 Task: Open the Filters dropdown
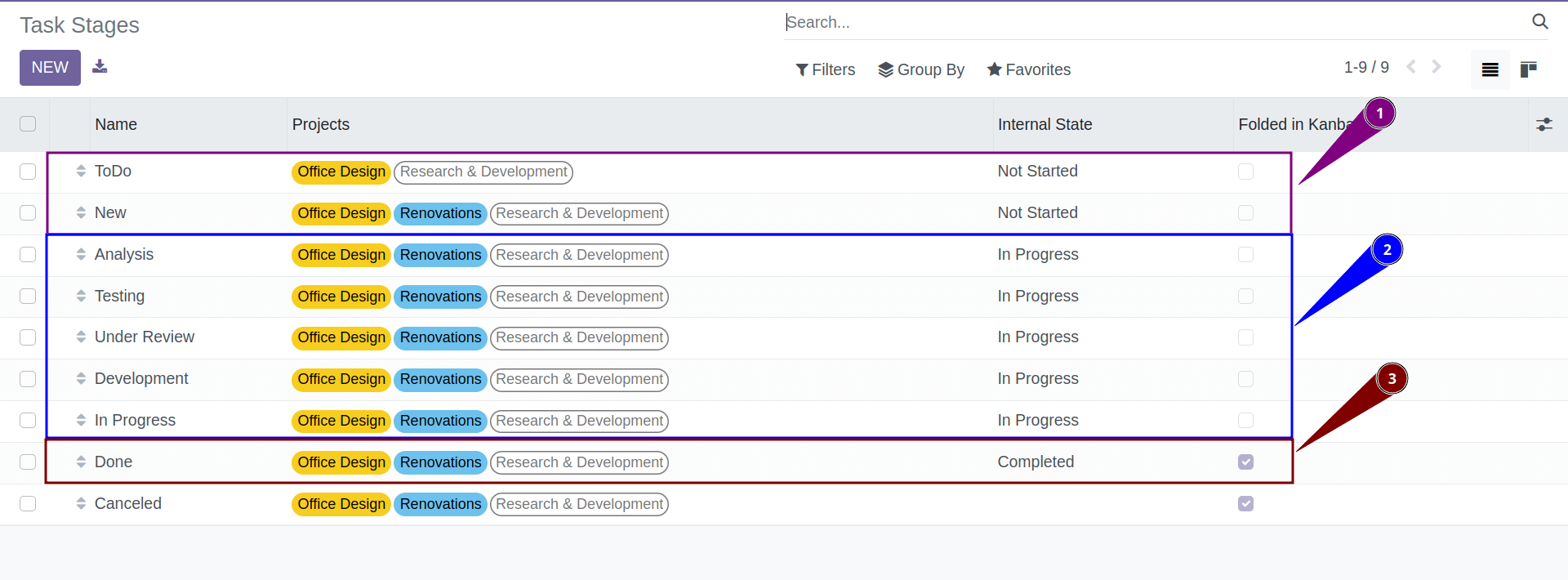[825, 69]
